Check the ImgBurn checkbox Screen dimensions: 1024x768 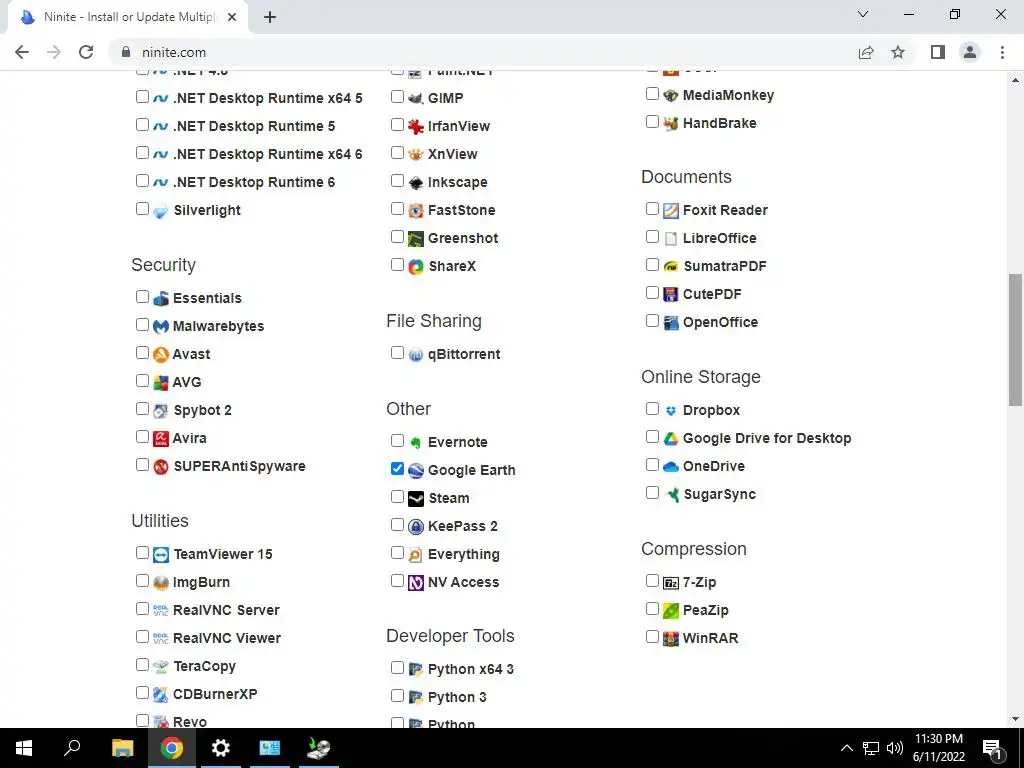tap(142, 581)
